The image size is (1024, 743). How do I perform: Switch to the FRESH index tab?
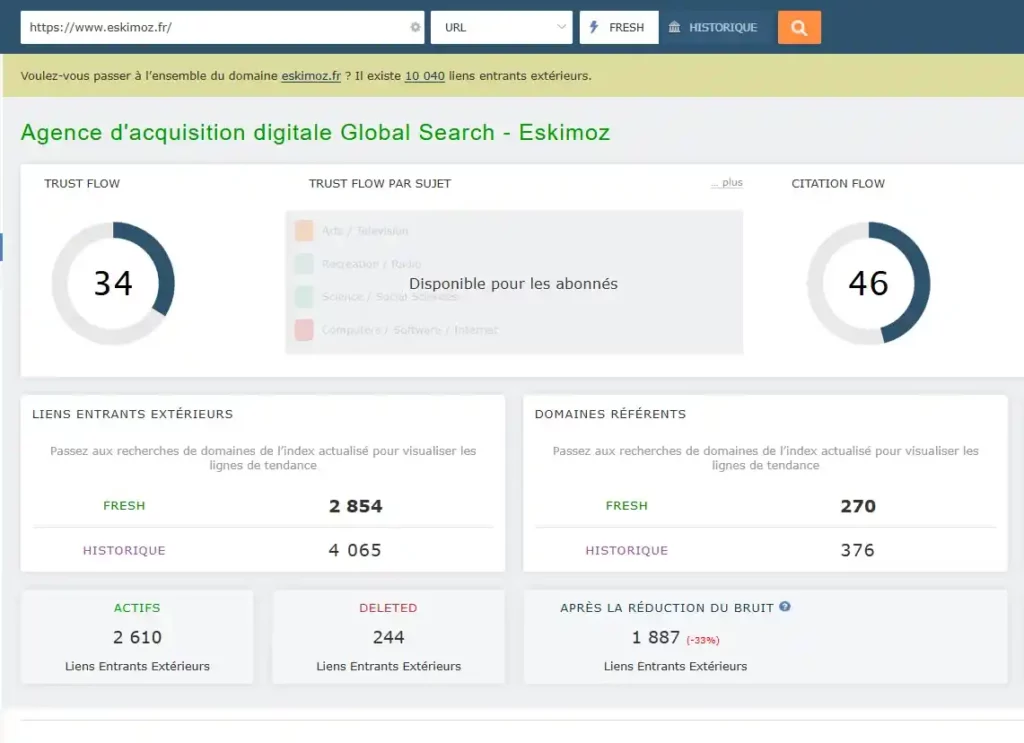pyautogui.click(x=618, y=27)
